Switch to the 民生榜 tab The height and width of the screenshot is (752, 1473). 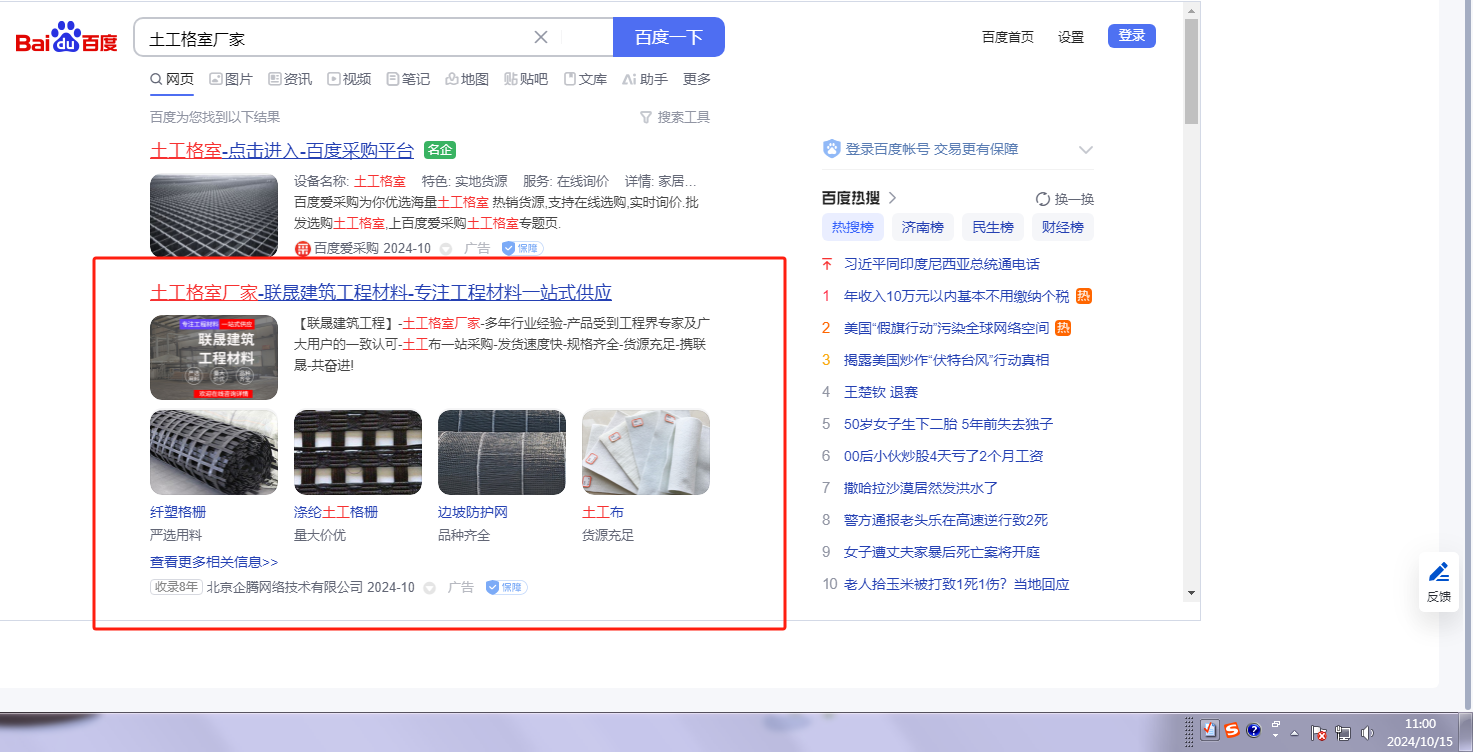click(993, 227)
